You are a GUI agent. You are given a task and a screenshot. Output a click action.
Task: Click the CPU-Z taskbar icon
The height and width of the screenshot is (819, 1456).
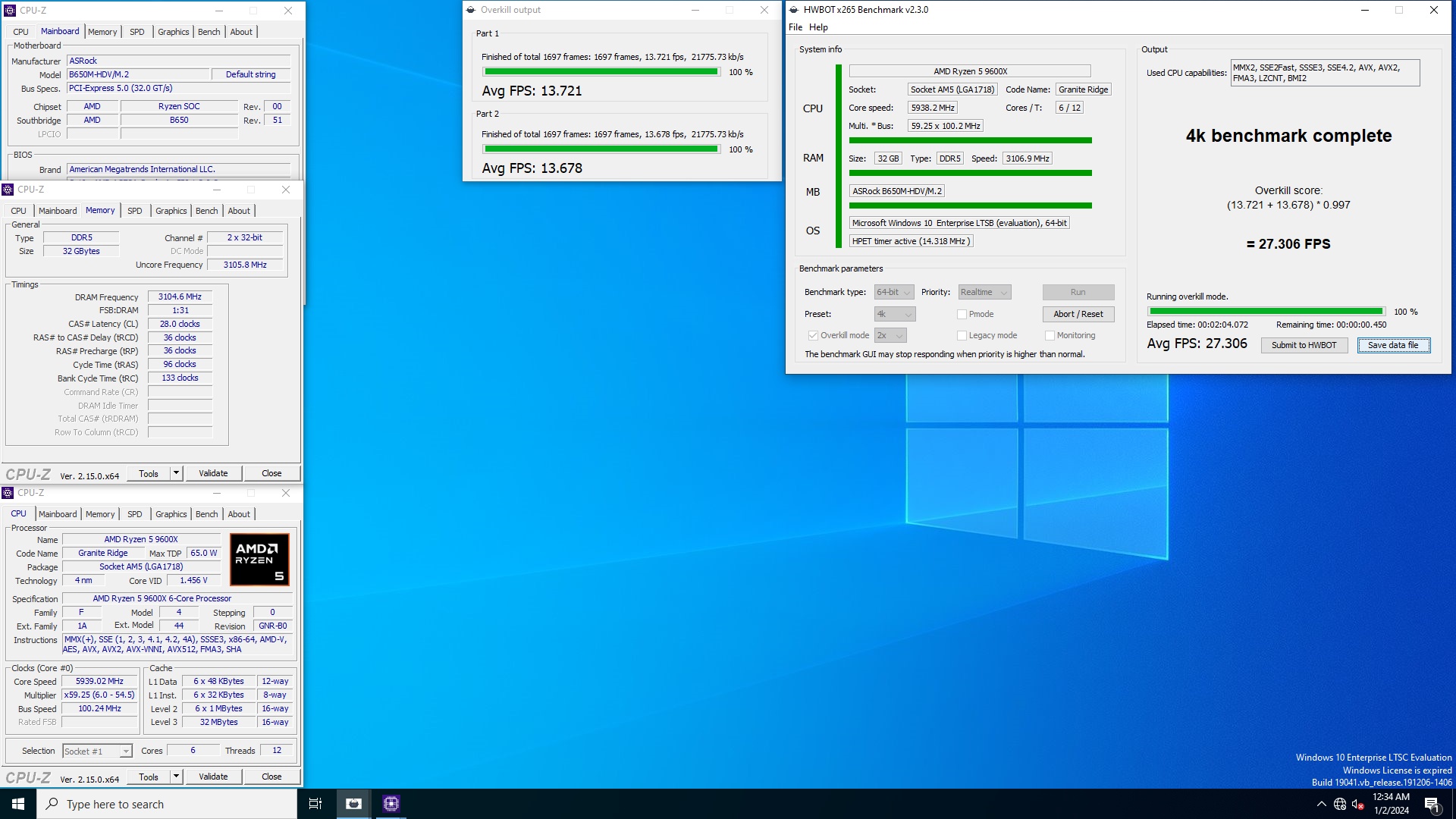coord(391,804)
